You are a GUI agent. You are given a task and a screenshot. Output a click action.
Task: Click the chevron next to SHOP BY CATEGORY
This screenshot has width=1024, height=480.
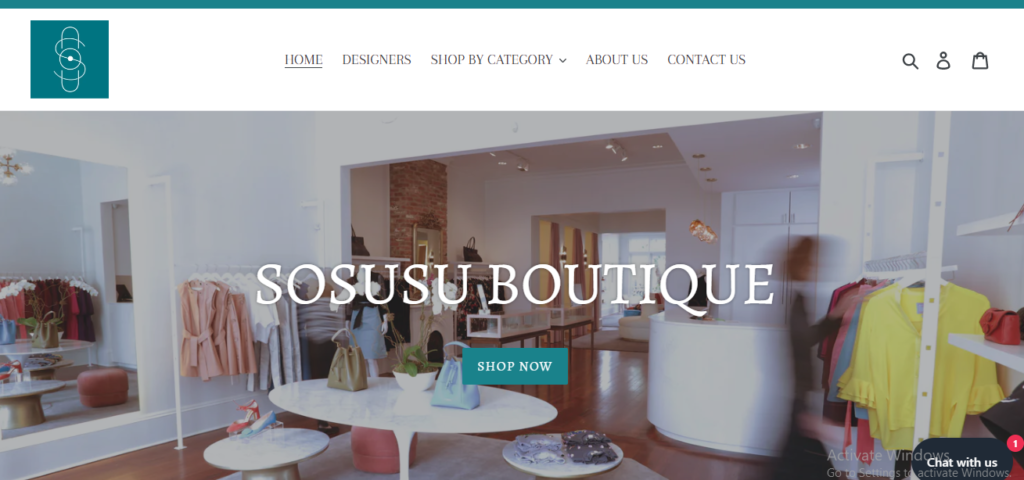(562, 61)
